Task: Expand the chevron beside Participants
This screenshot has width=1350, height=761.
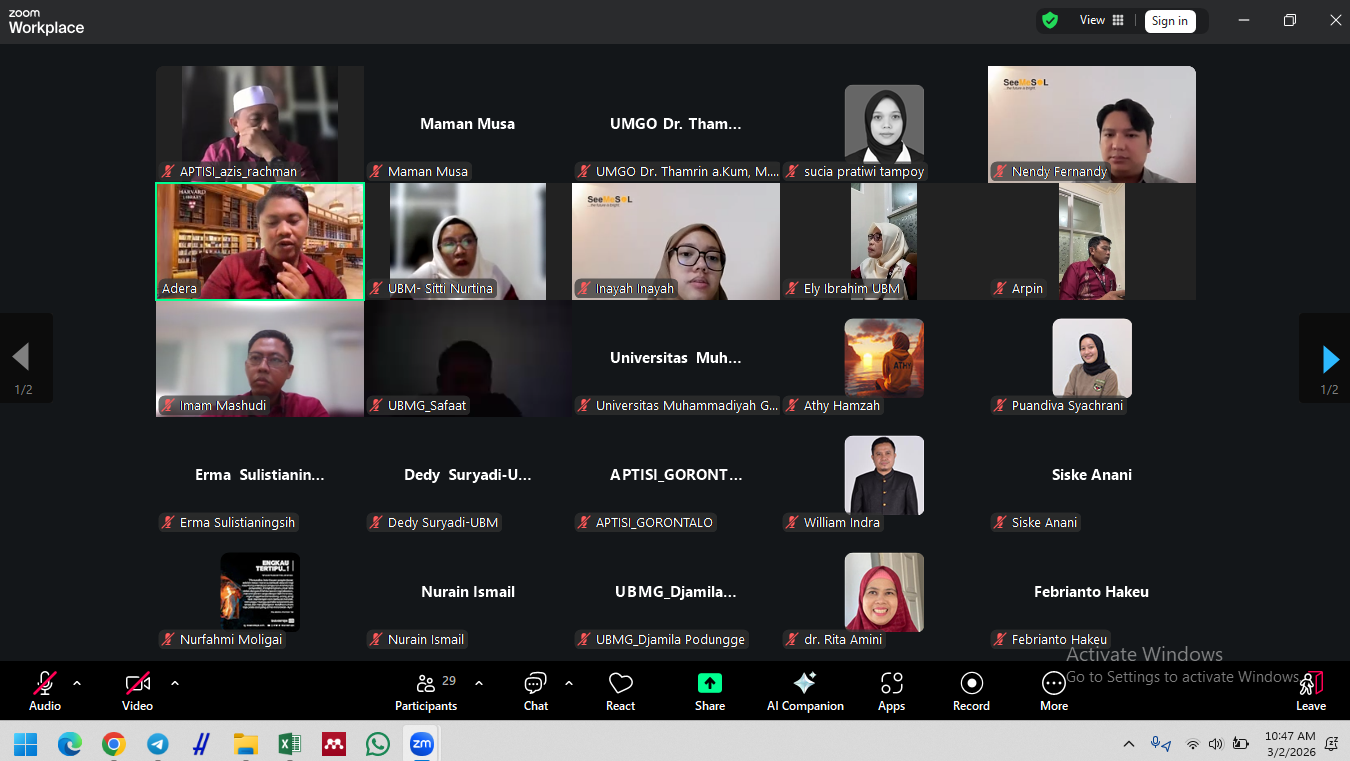Action: click(x=479, y=684)
